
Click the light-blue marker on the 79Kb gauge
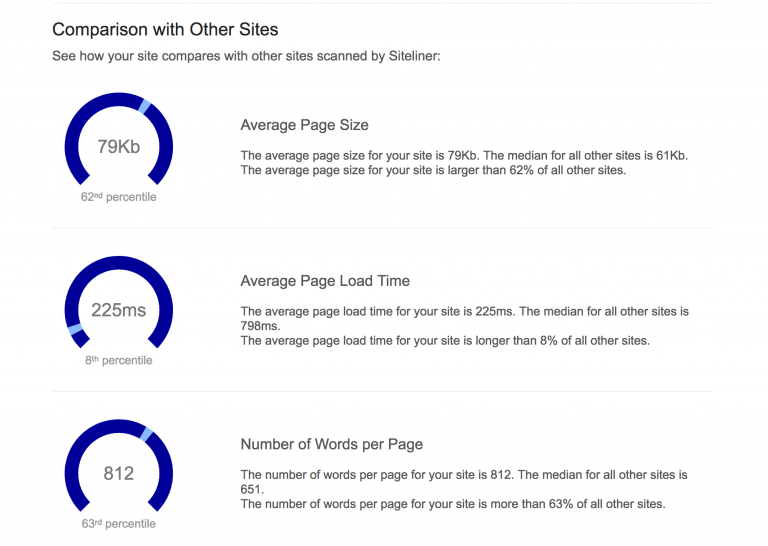[144, 106]
